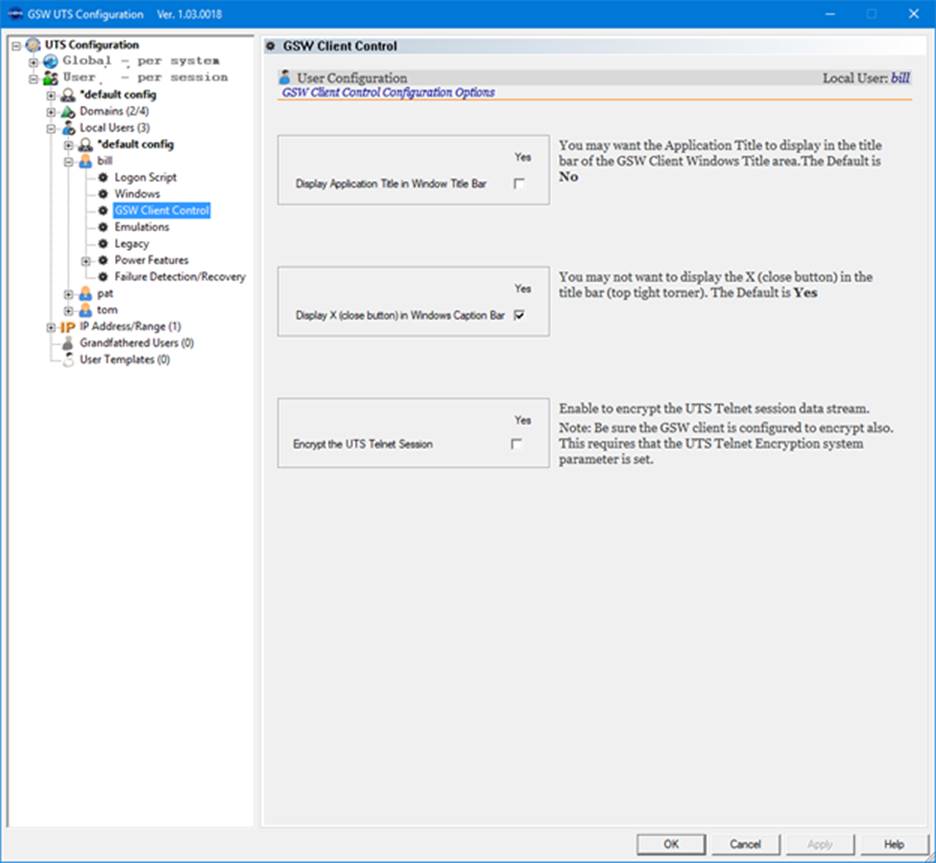Viewport: 936px width, 863px height.
Task: Collapse the Local Users (3) node
Action: (x=51, y=128)
